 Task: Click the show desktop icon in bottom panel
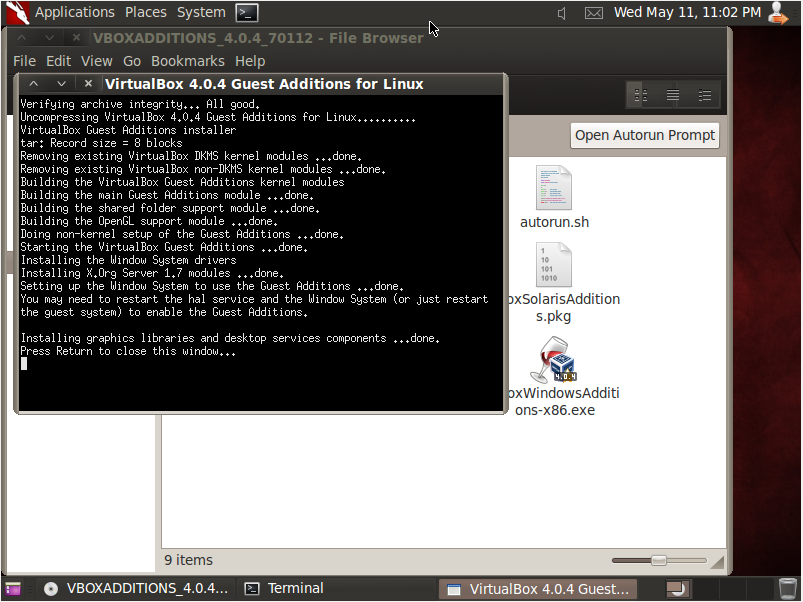pyautogui.click(x=13, y=589)
